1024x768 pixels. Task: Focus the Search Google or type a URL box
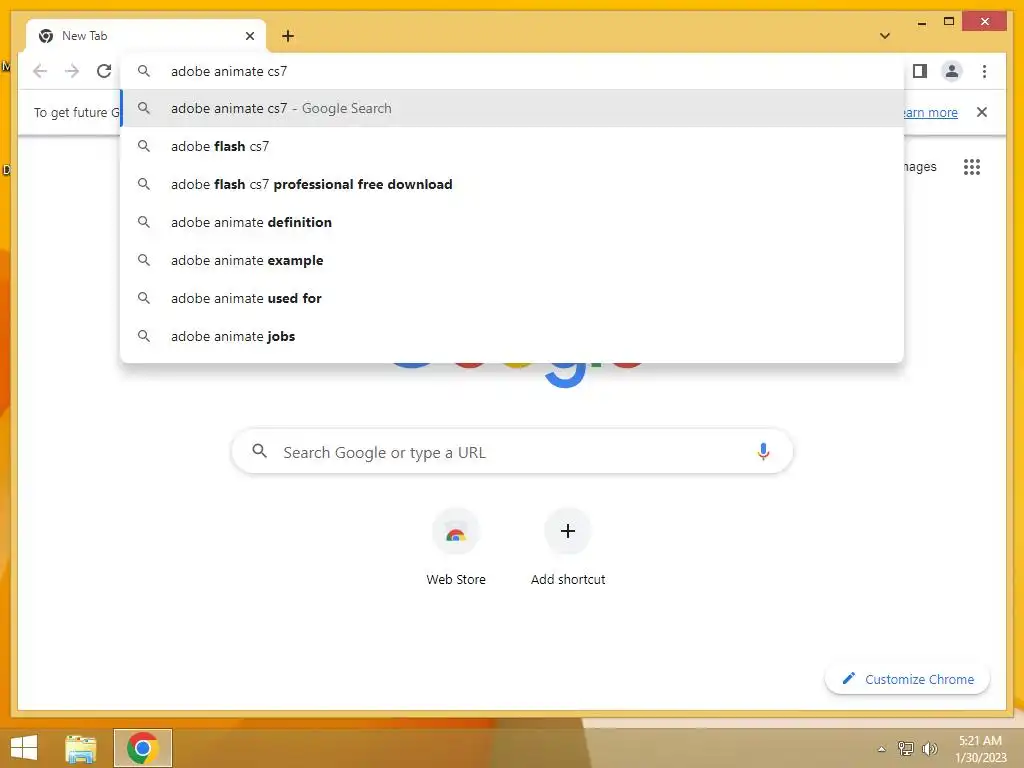[512, 451]
